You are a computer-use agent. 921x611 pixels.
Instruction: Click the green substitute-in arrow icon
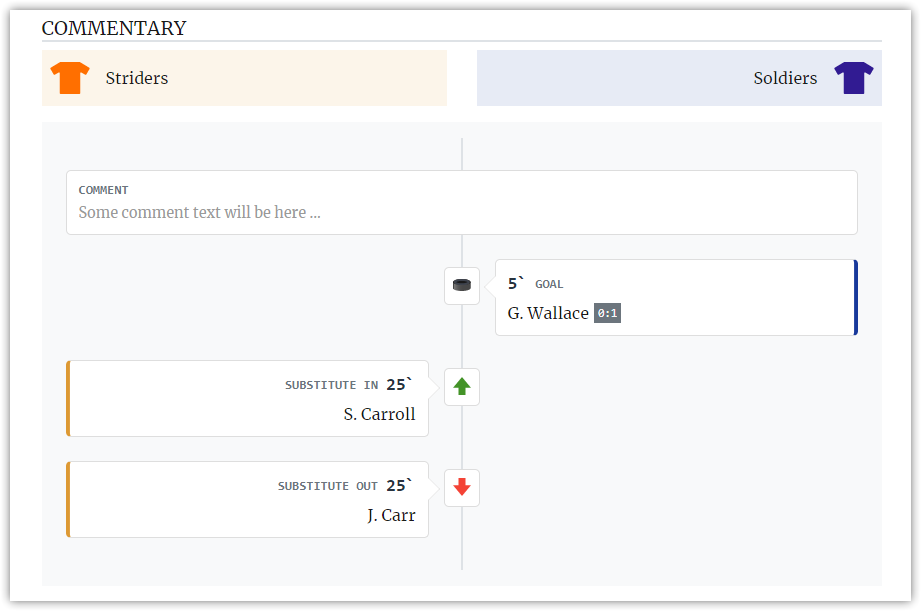[x=462, y=387]
